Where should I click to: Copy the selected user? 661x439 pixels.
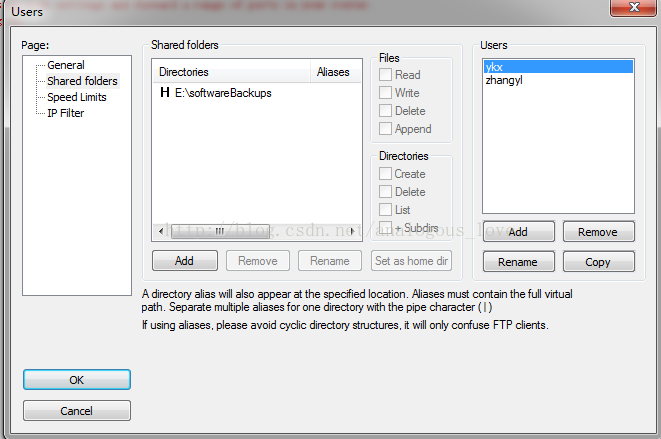(598, 262)
